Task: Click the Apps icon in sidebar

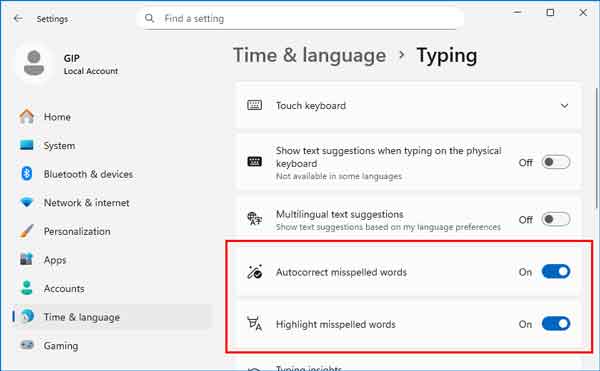Action: (x=26, y=259)
